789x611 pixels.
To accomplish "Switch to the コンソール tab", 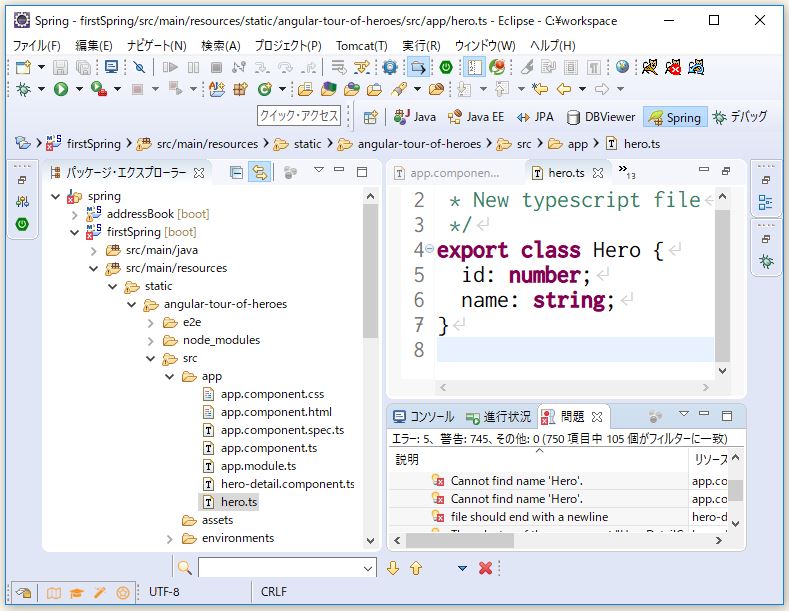I will [x=424, y=417].
